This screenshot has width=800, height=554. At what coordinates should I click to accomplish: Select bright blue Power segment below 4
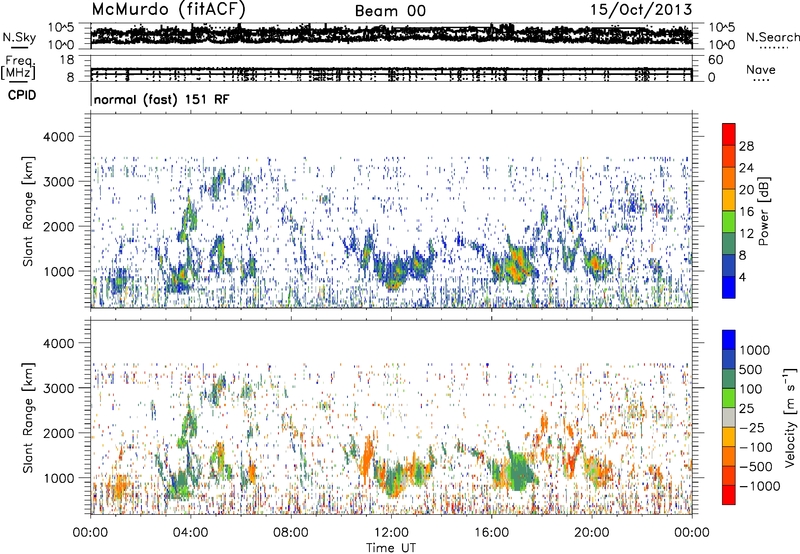(729, 287)
